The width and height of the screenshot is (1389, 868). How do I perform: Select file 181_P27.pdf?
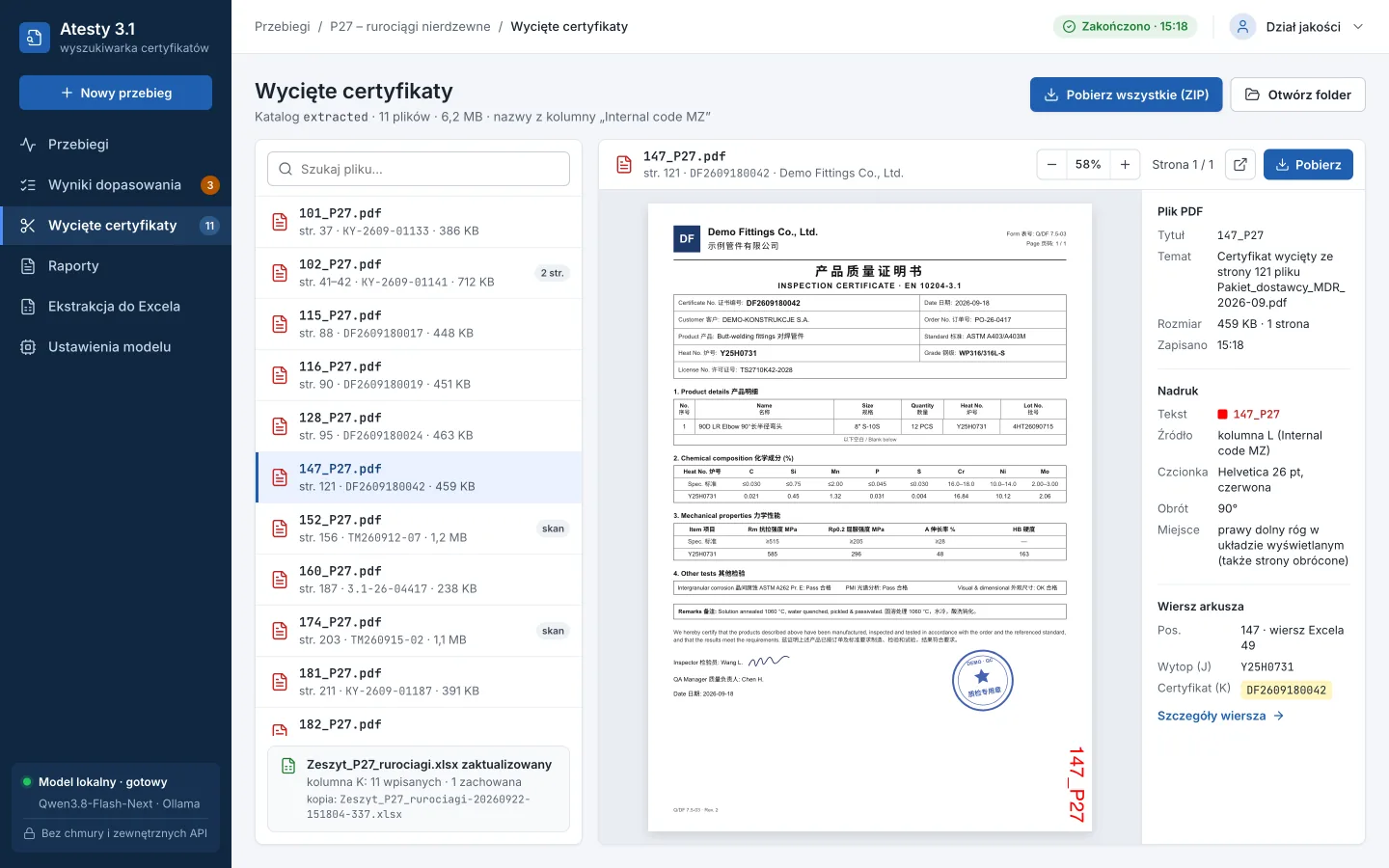419,682
